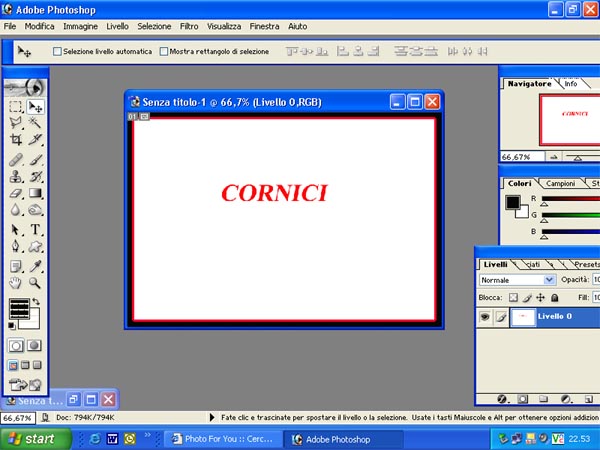The width and height of the screenshot is (600, 450).
Task: Select the Crop tool
Action: coord(16,139)
